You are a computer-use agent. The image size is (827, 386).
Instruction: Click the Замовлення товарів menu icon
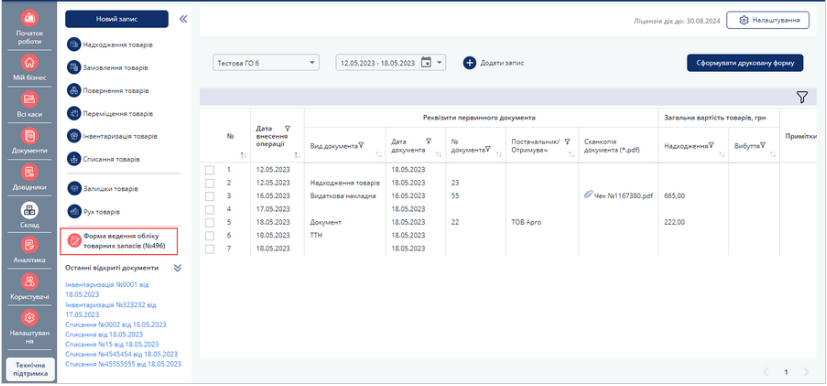(x=73, y=67)
